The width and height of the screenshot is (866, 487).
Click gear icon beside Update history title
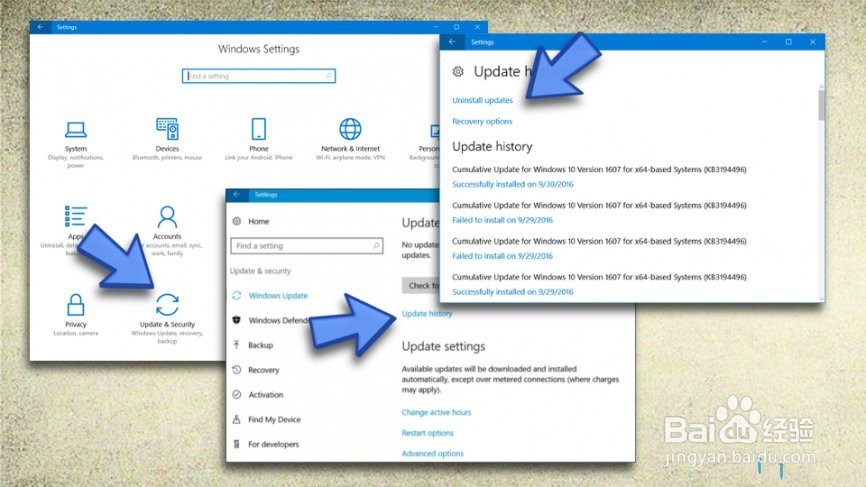pyautogui.click(x=458, y=71)
